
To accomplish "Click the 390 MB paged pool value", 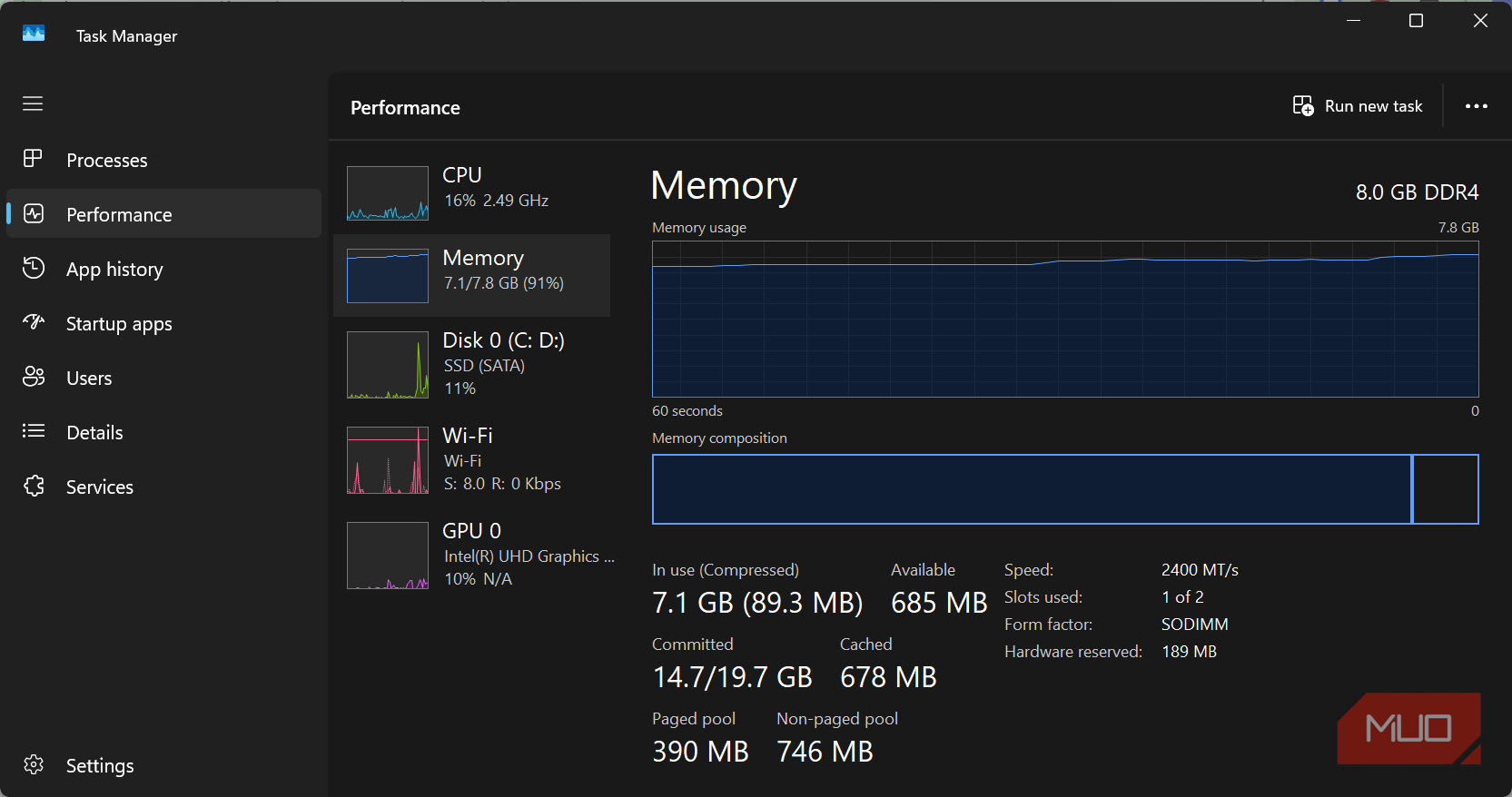I will point(700,752).
